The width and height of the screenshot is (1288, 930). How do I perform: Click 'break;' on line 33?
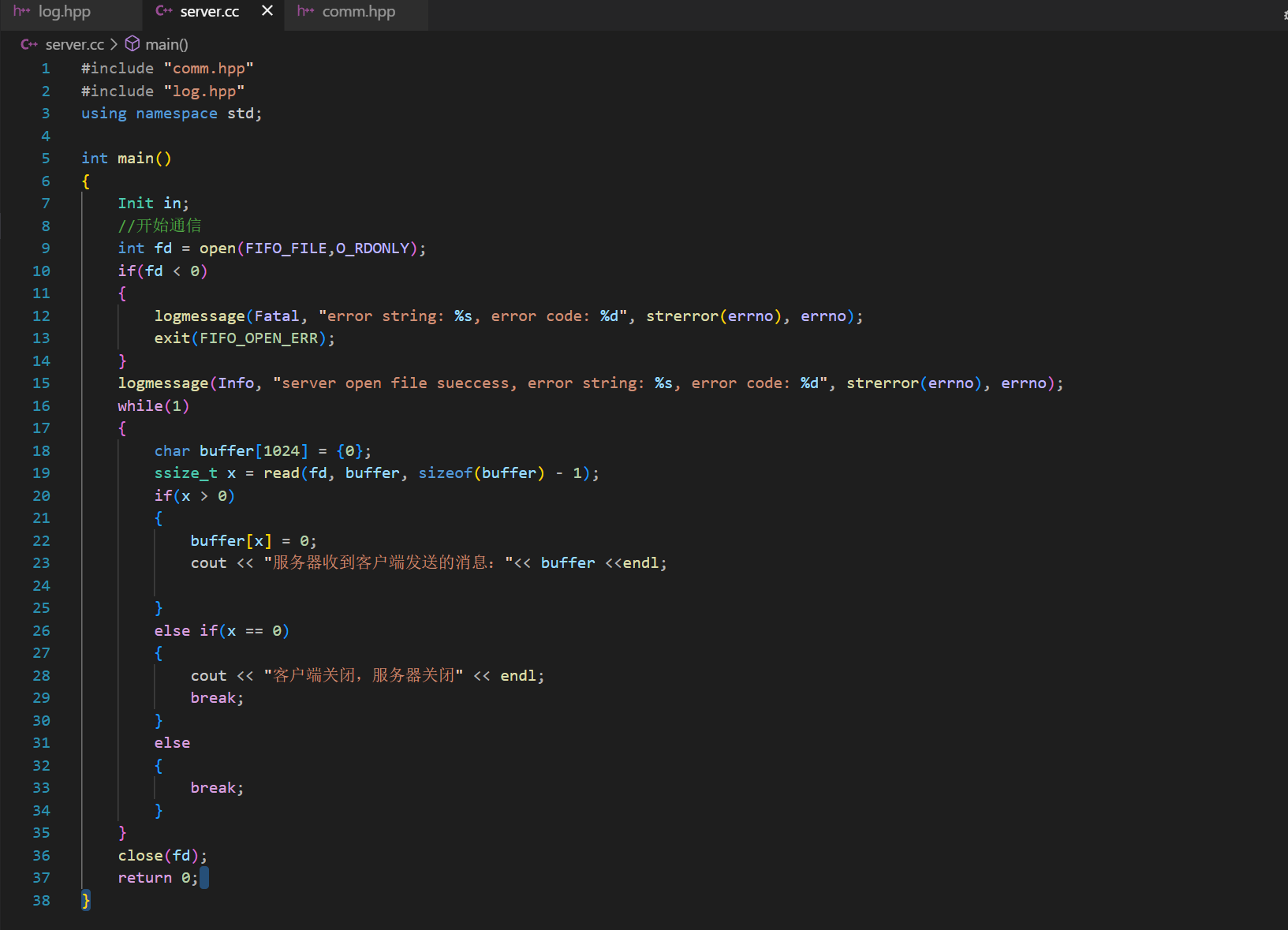(x=218, y=788)
